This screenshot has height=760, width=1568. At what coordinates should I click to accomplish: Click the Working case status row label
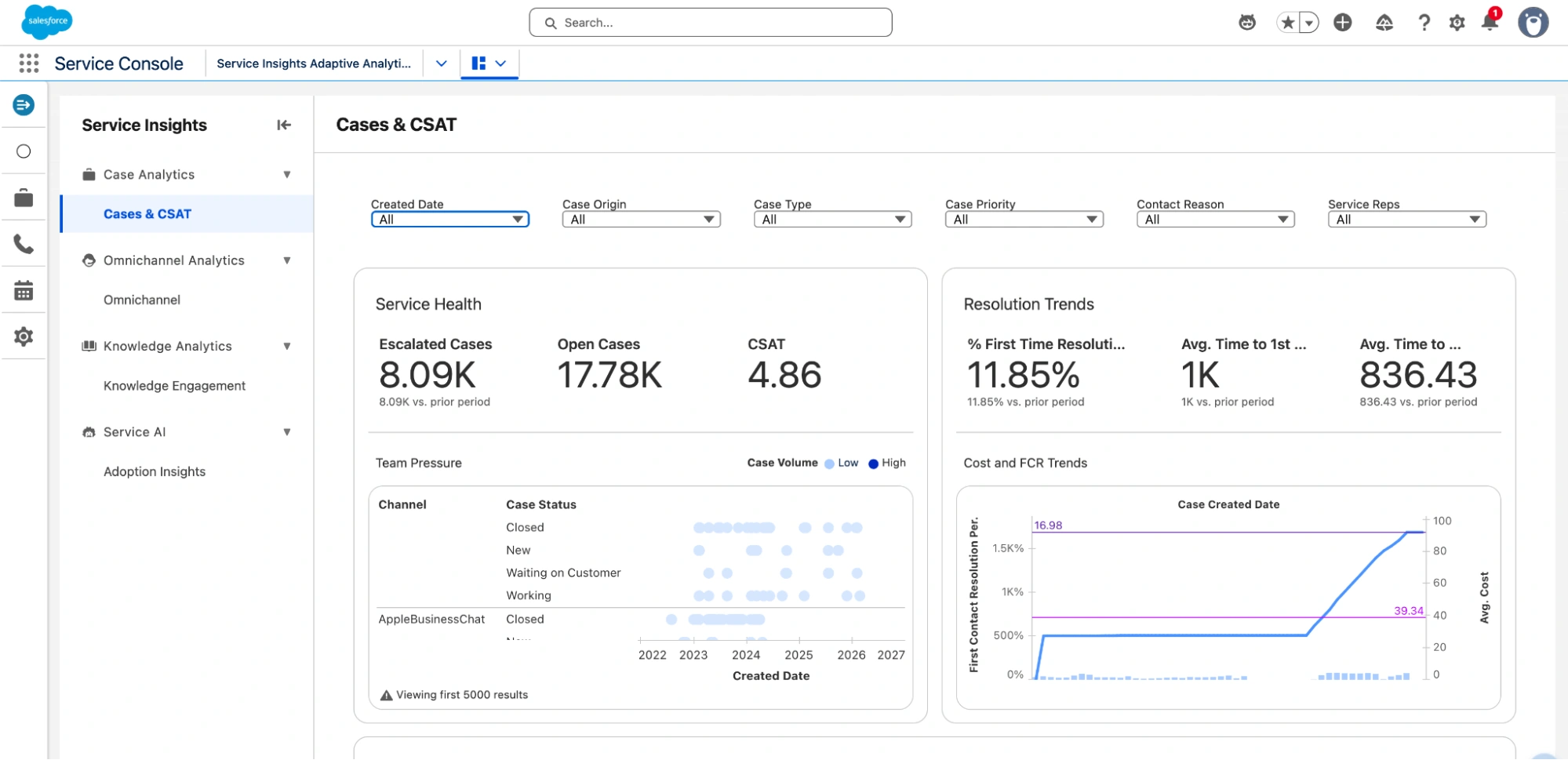(x=529, y=596)
